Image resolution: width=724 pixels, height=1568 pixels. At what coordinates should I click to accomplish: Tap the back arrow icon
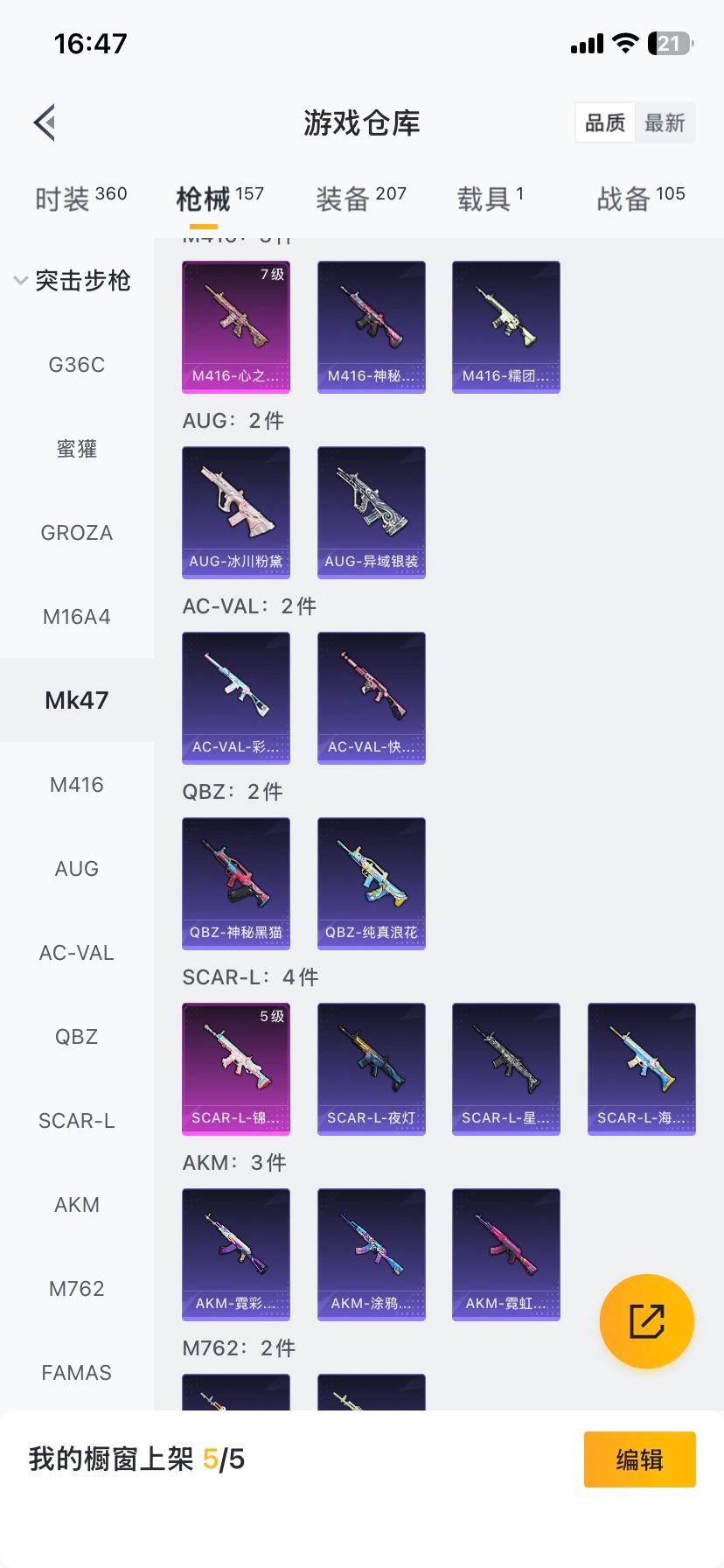pyautogui.click(x=45, y=122)
